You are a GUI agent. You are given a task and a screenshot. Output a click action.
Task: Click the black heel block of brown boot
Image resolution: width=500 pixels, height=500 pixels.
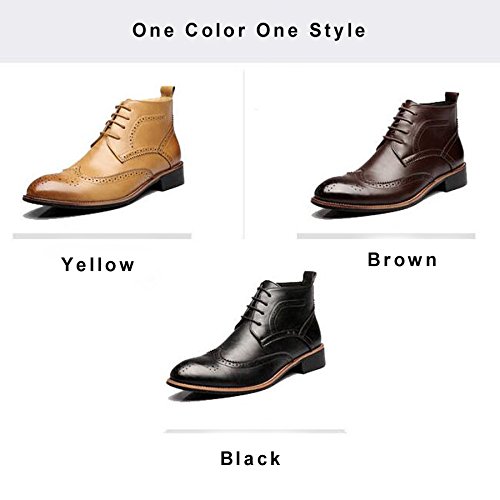click(x=455, y=181)
